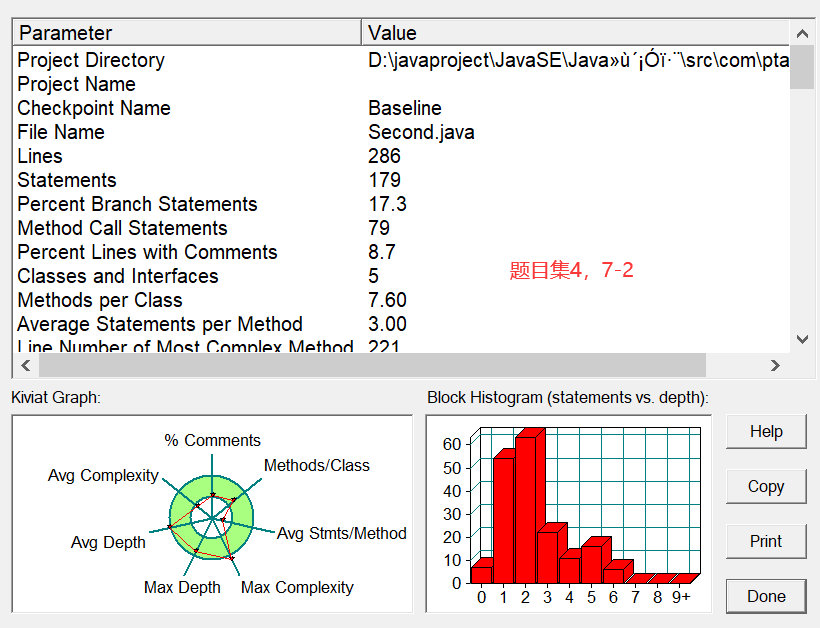Click the vertical scrollbar thumb

802,67
